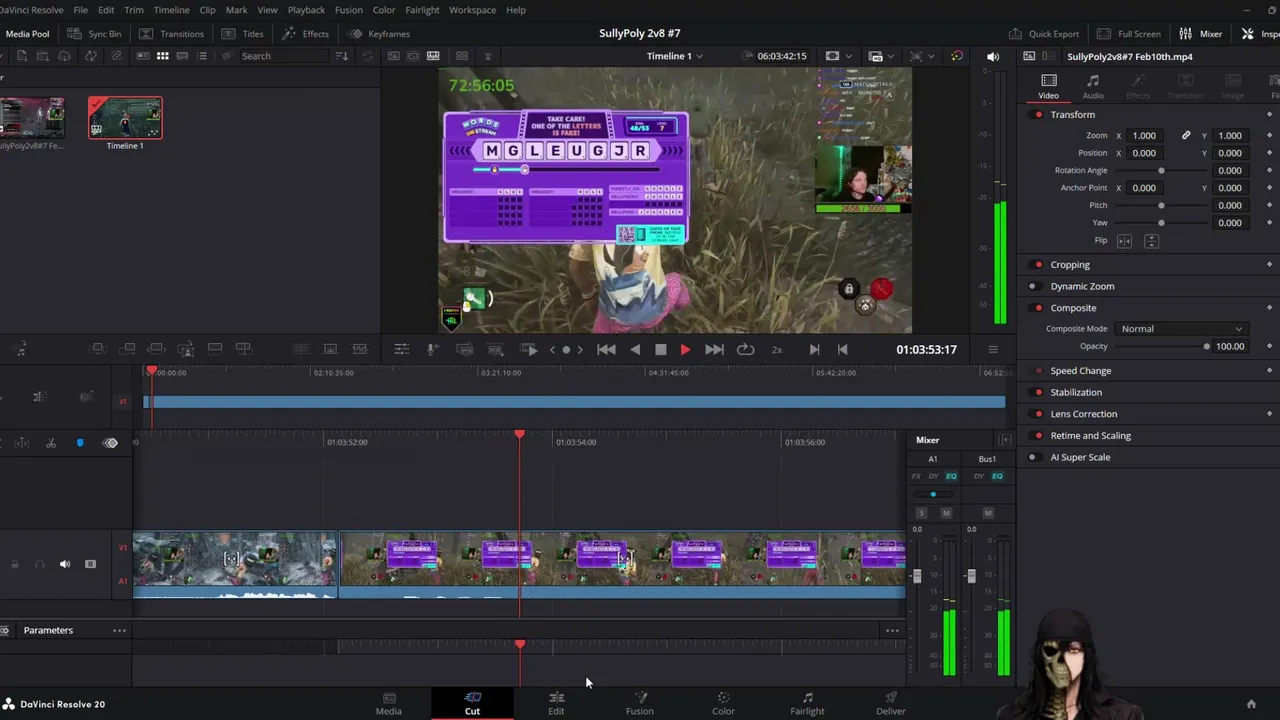This screenshot has height=720, width=1280.
Task: Toggle zoom link chain icon
Action: (x=1186, y=135)
